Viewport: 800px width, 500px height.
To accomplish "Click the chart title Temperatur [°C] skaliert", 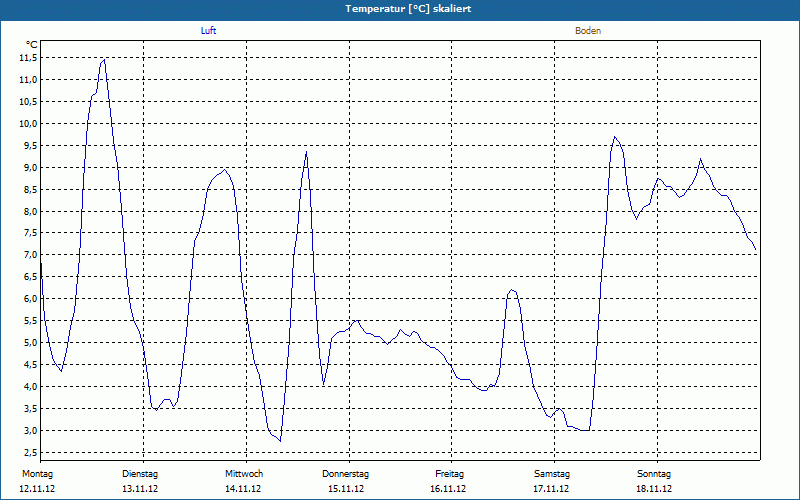I will [408, 9].
